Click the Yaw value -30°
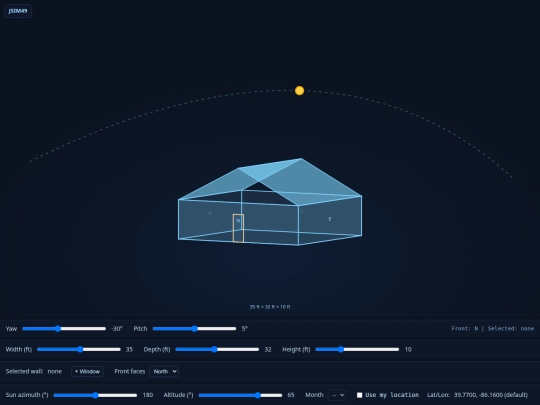 tap(117, 329)
